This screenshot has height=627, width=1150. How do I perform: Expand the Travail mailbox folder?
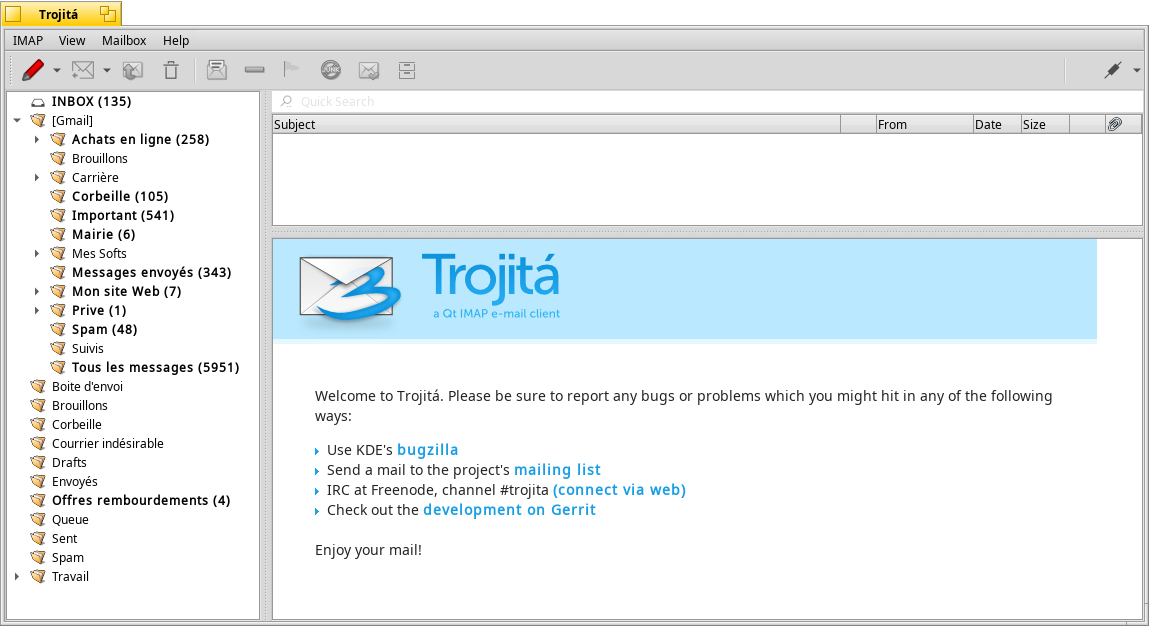point(17,576)
